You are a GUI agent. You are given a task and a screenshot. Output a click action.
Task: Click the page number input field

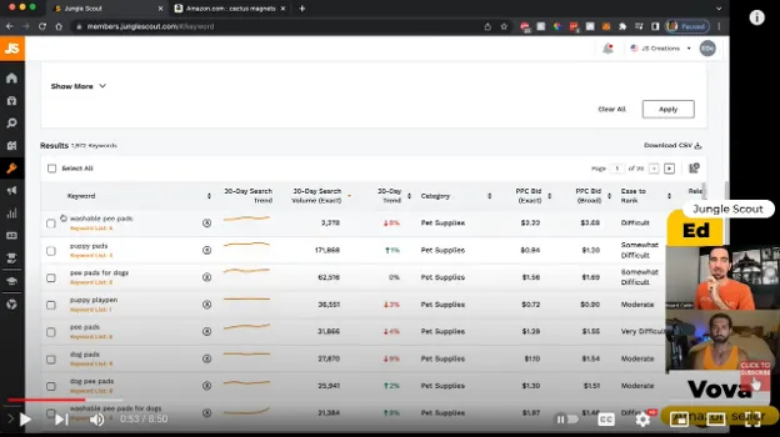pyautogui.click(x=617, y=169)
